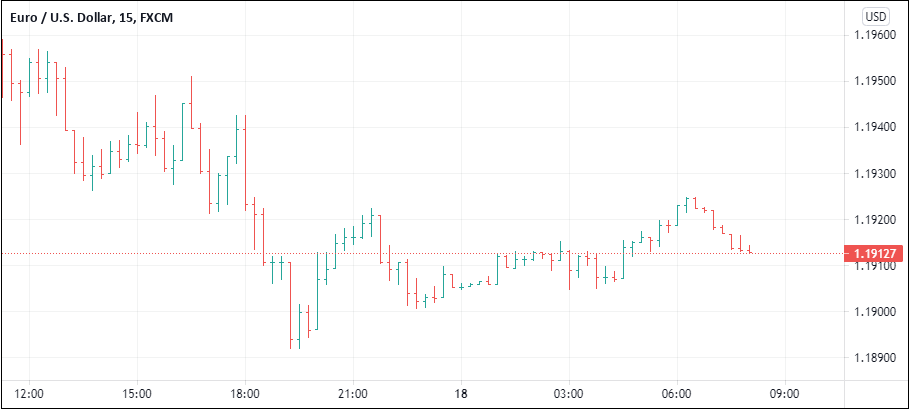The width and height of the screenshot is (909, 409).
Task: Click the 21:00 time axis label
Action: coord(353,394)
